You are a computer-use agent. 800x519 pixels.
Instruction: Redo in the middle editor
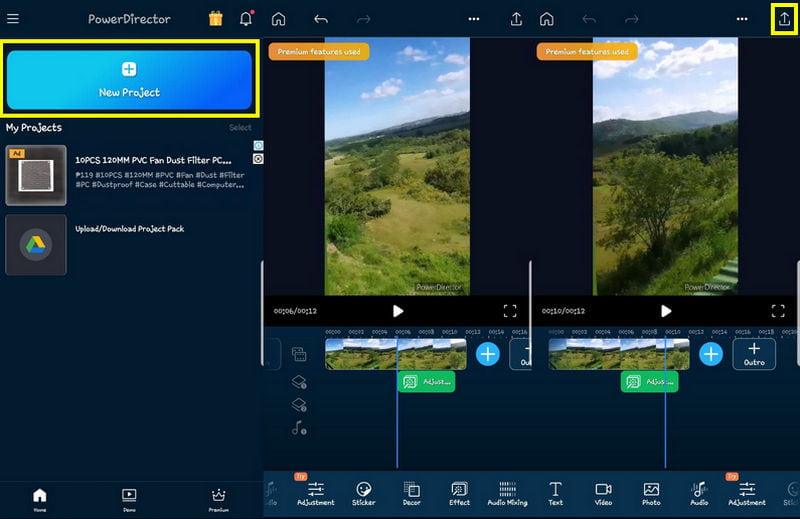point(363,19)
